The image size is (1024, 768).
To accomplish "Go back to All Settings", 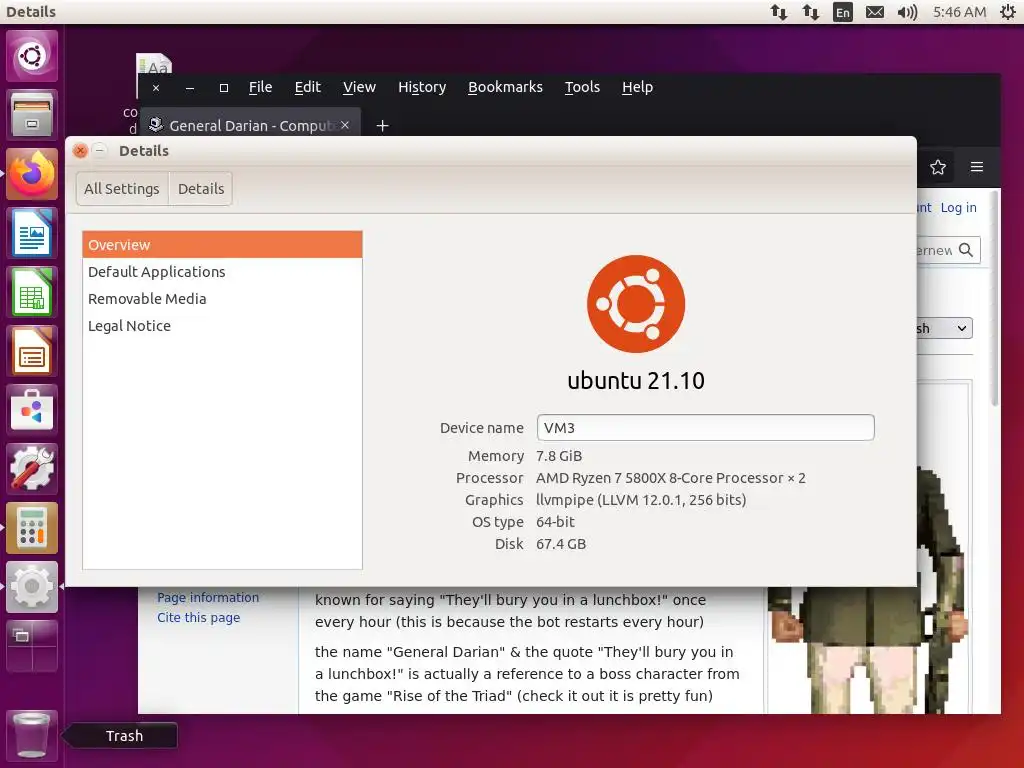I will 122,189.
